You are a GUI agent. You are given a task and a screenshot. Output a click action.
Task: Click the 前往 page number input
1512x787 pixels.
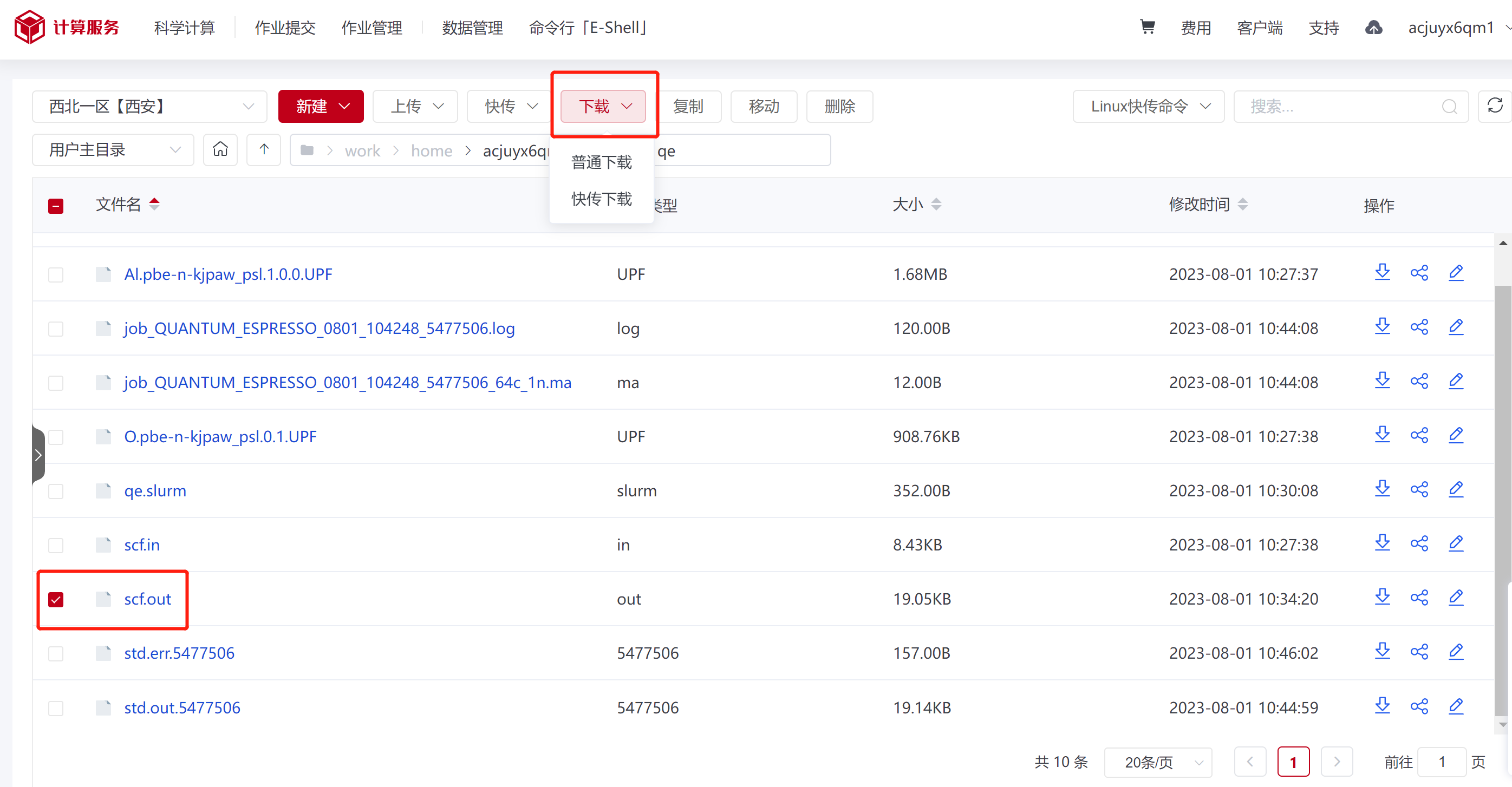click(x=1442, y=762)
